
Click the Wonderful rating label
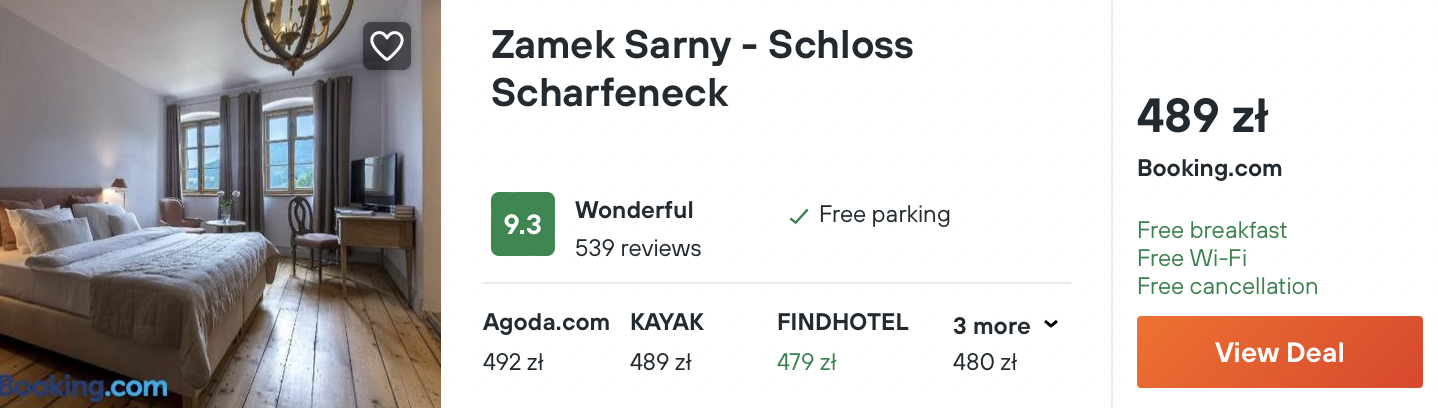point(634,211)
